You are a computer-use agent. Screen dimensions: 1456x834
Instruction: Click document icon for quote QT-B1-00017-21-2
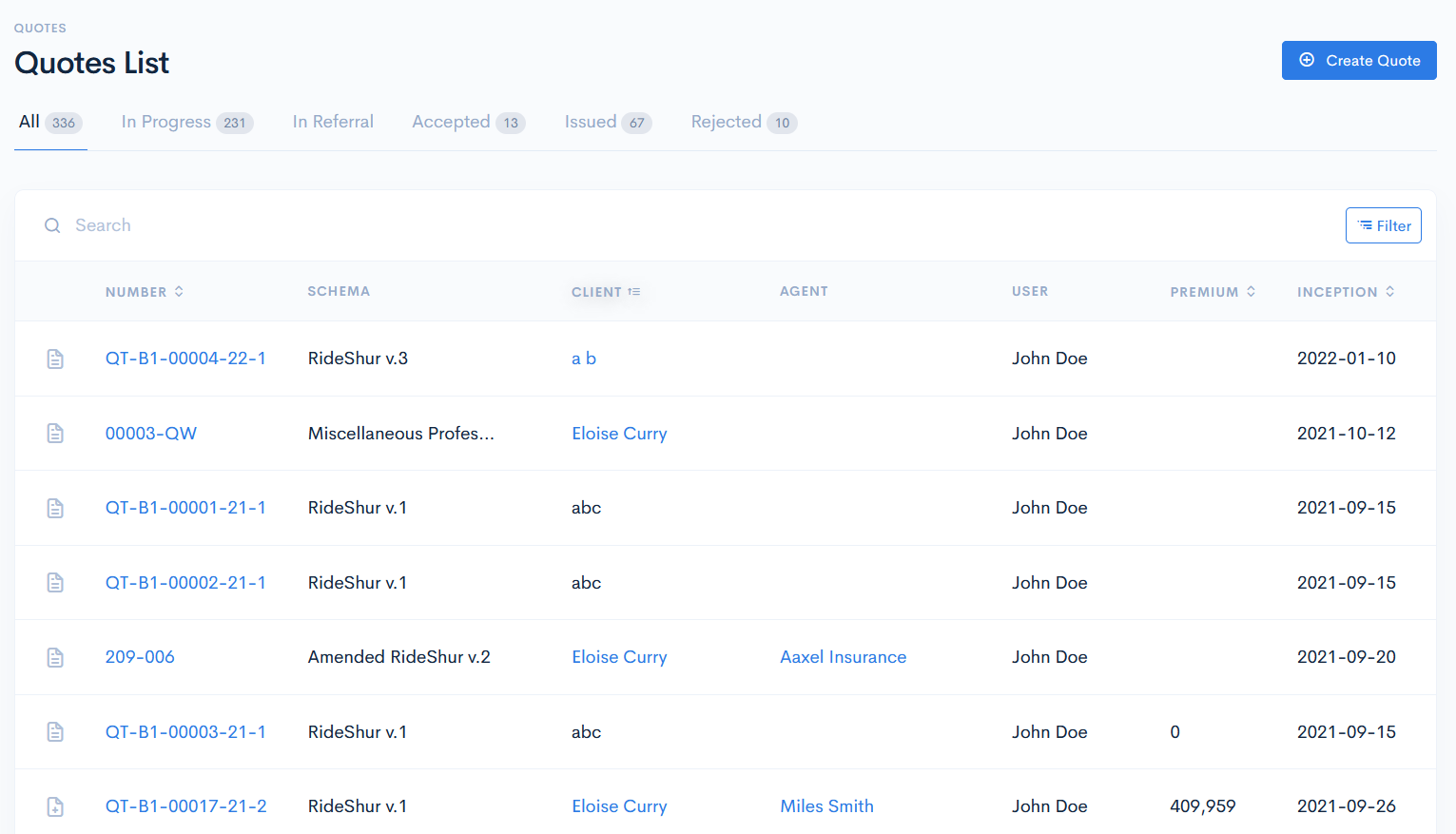55,806
